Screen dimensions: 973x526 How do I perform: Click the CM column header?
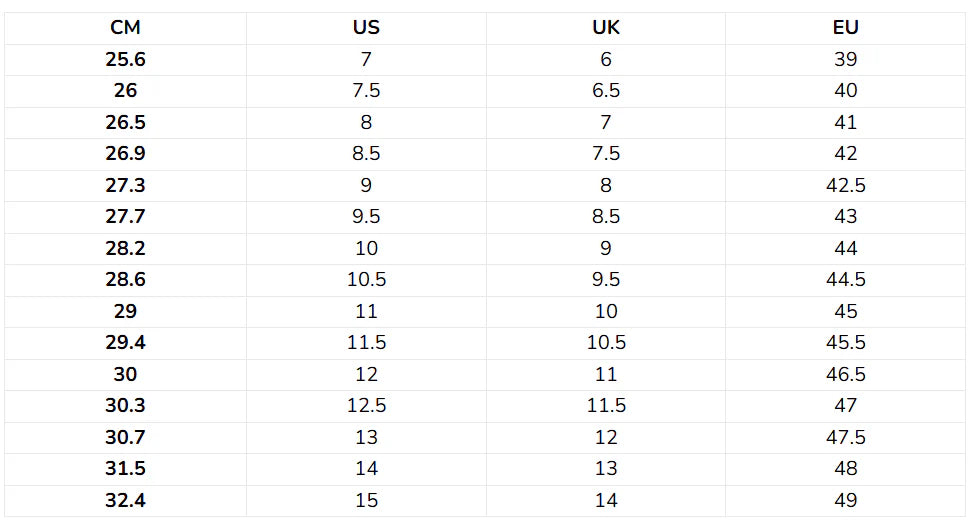click(x=125, y=28)
